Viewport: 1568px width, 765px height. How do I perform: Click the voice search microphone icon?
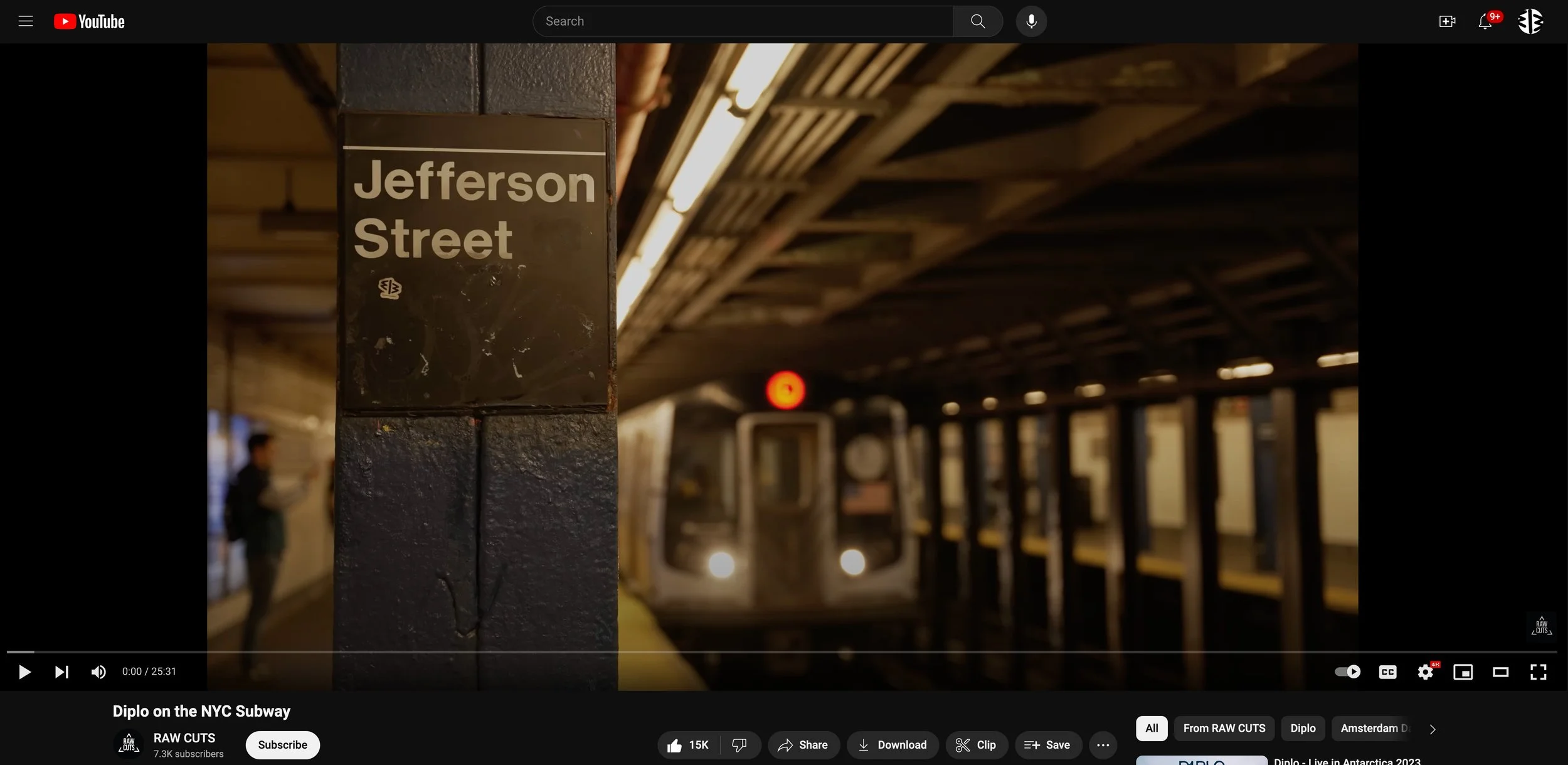1031,21
